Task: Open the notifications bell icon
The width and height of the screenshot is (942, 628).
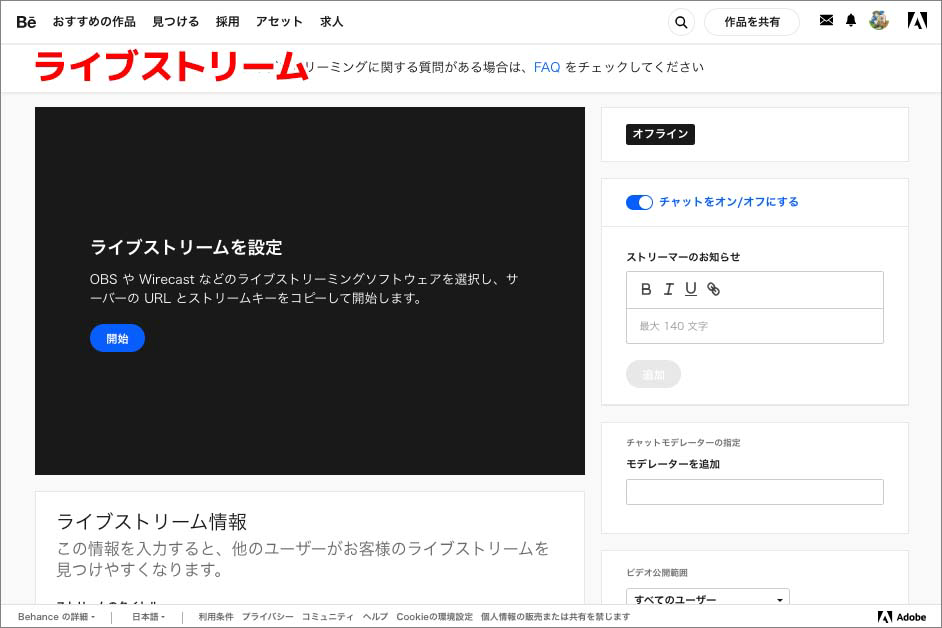Action: (x=851, y=21)
